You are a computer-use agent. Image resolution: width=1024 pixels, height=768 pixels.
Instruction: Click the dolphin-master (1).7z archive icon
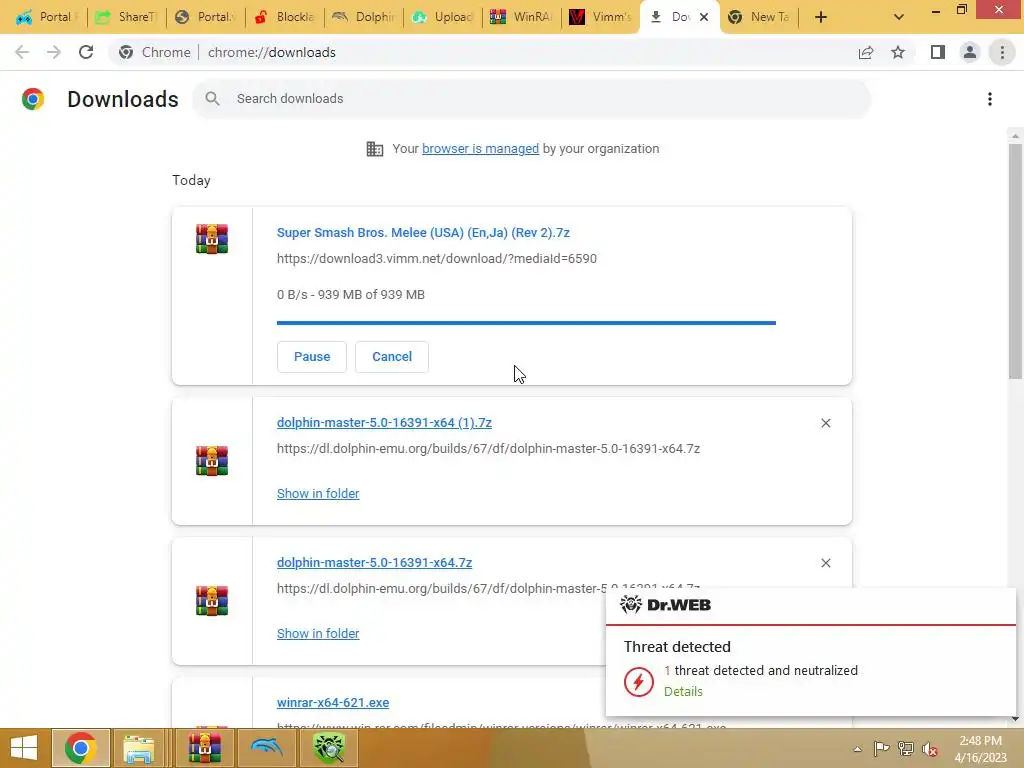(x=212, y=460)
